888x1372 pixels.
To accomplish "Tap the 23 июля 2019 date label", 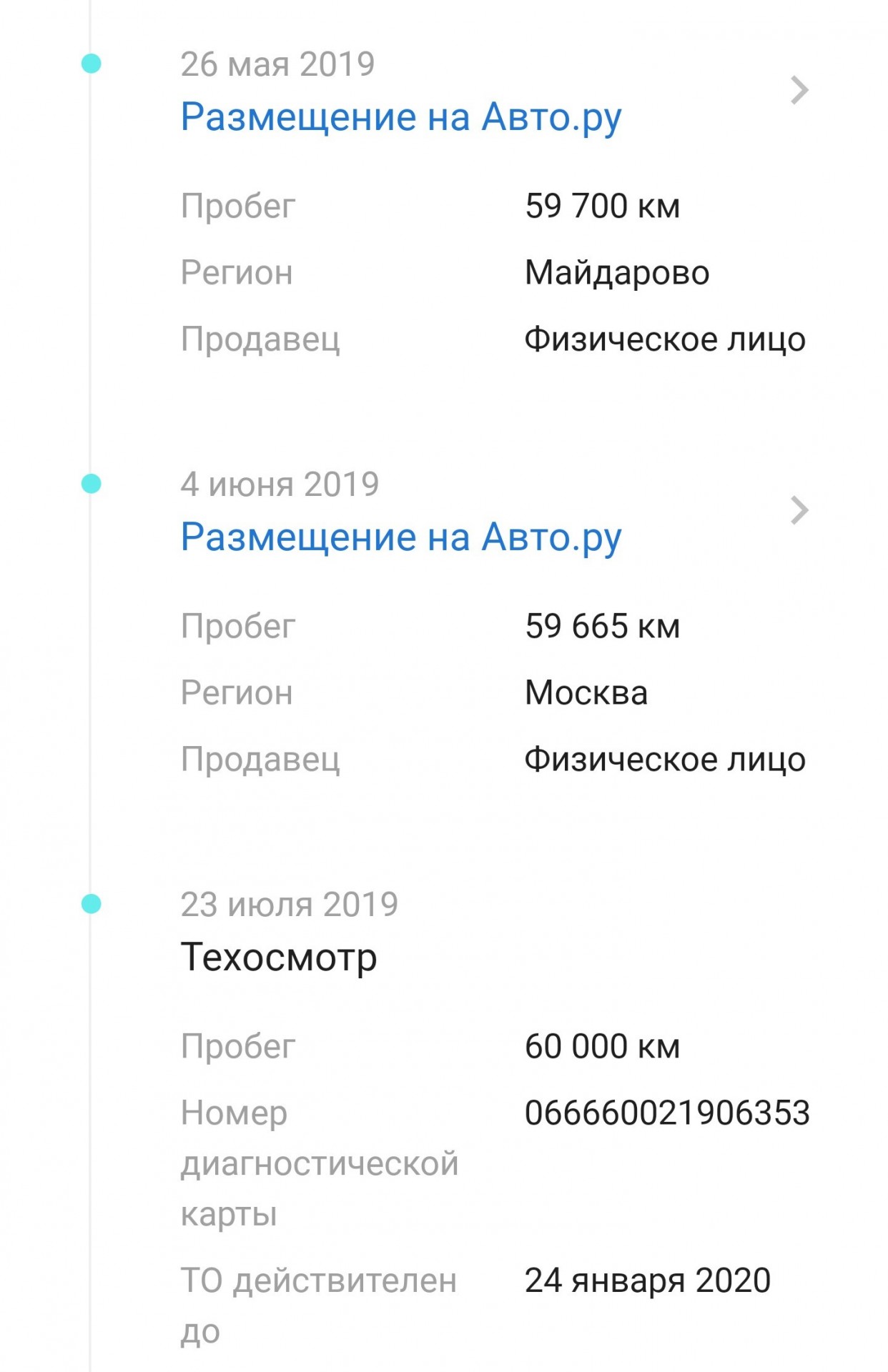I will 289,905.
